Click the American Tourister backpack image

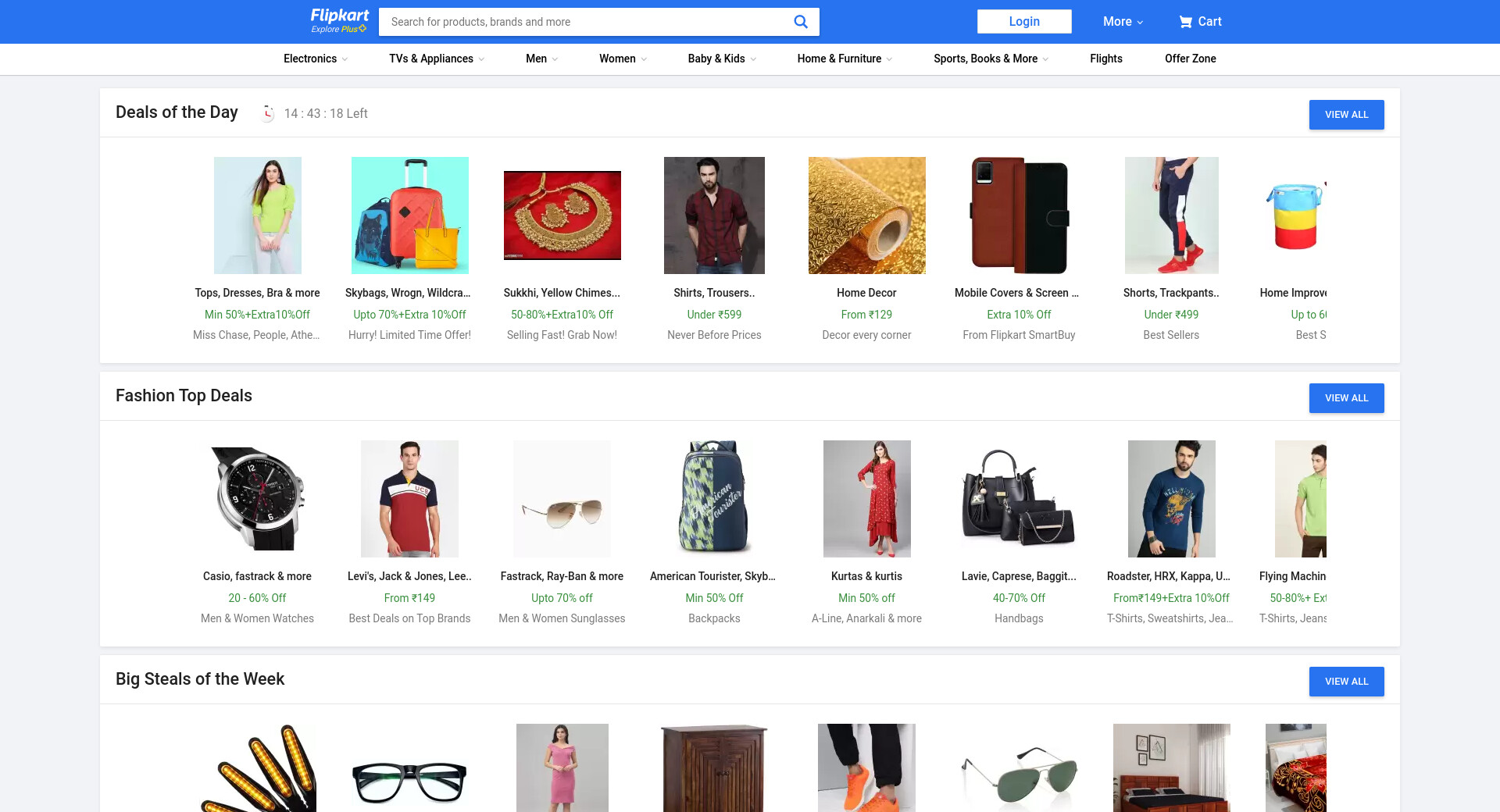click(x=714, y=499)
